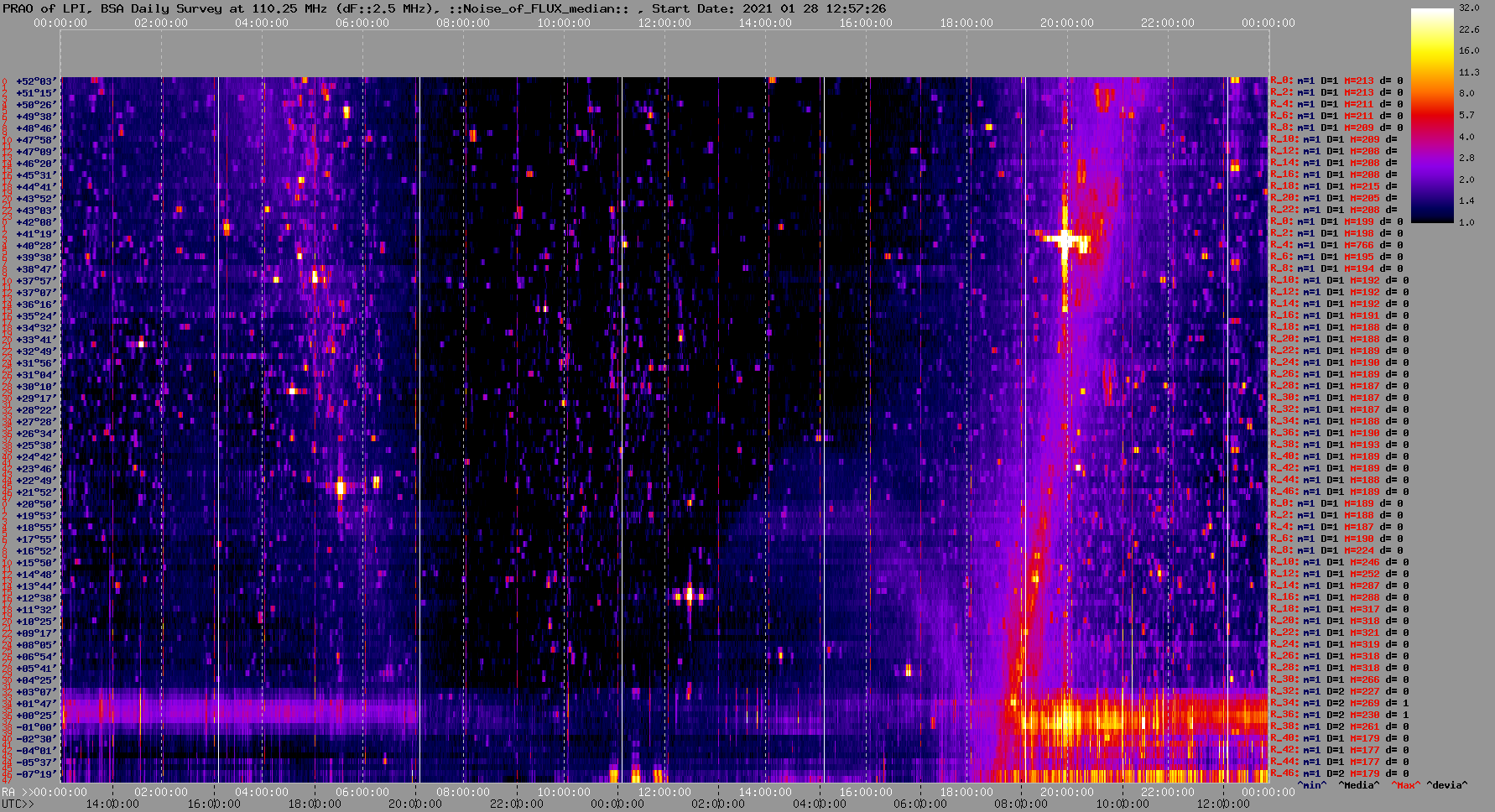This screenshot has width=1495, height=812.
Task: Click the row stats reading M=287
Action: coord(1339,586)
